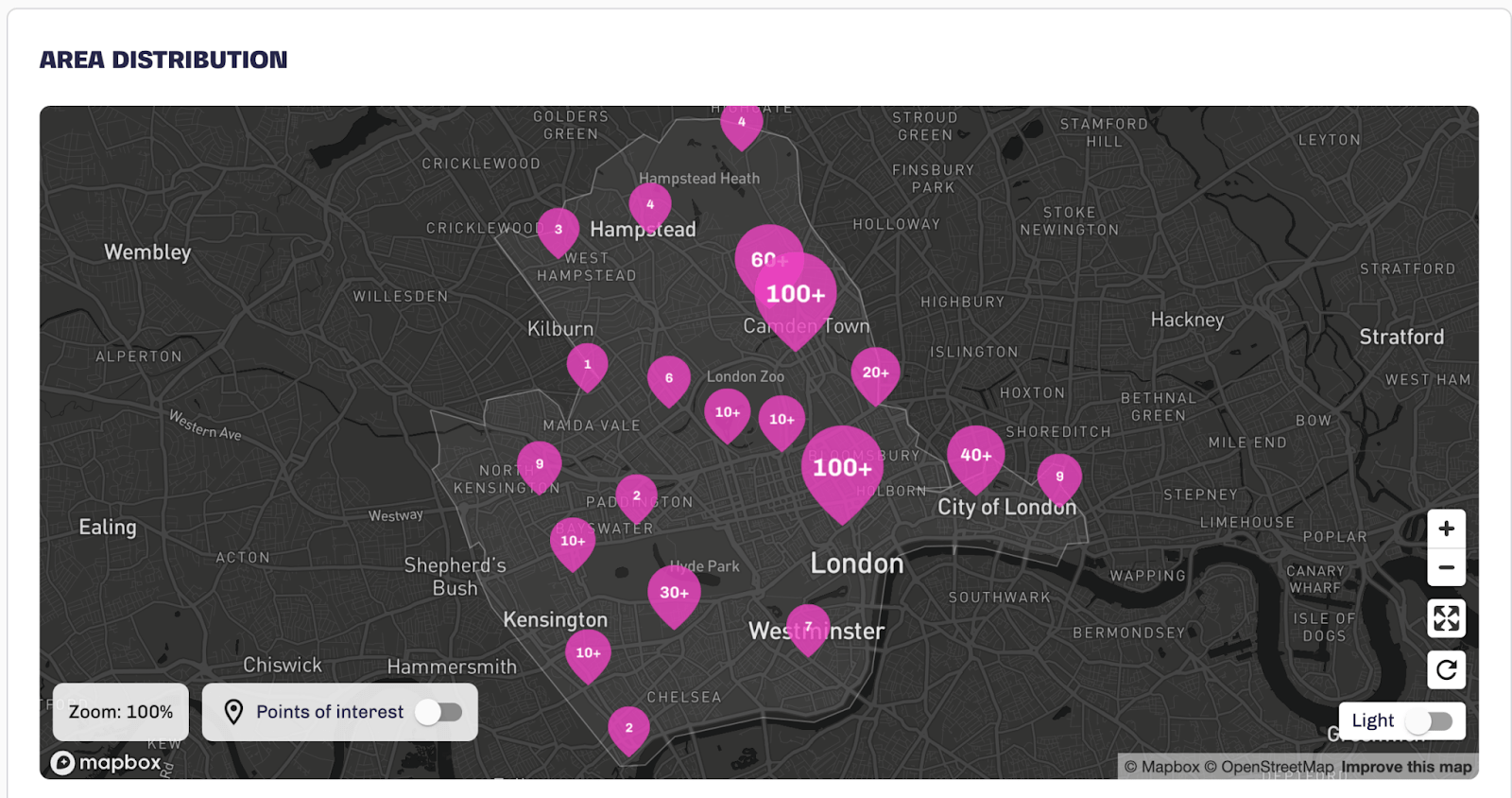
Task: Open the Improve this map link
Action: (x=1406, y=767)
